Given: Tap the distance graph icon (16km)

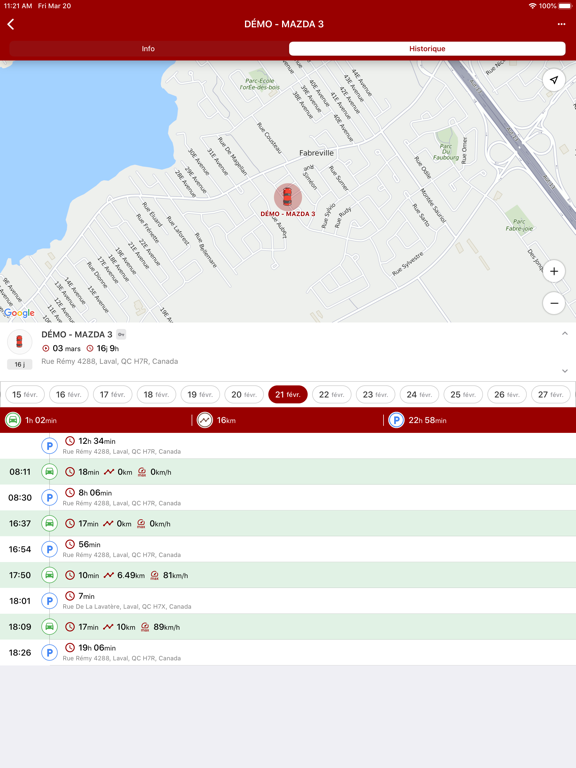Looking at the screenshot, I should tap(205, 420).
